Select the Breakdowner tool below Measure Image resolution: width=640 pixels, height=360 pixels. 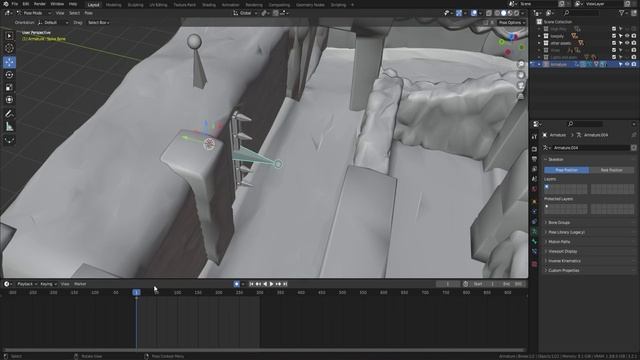coord(9,140)
